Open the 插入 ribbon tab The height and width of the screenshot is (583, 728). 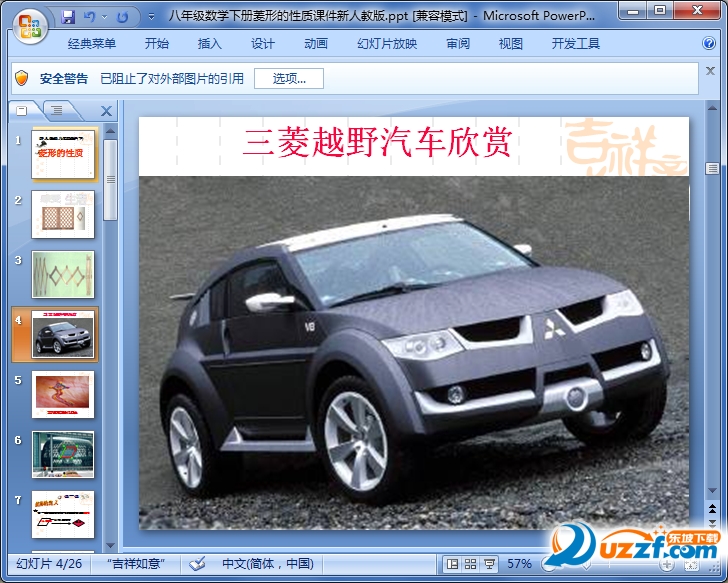point(209,44)
